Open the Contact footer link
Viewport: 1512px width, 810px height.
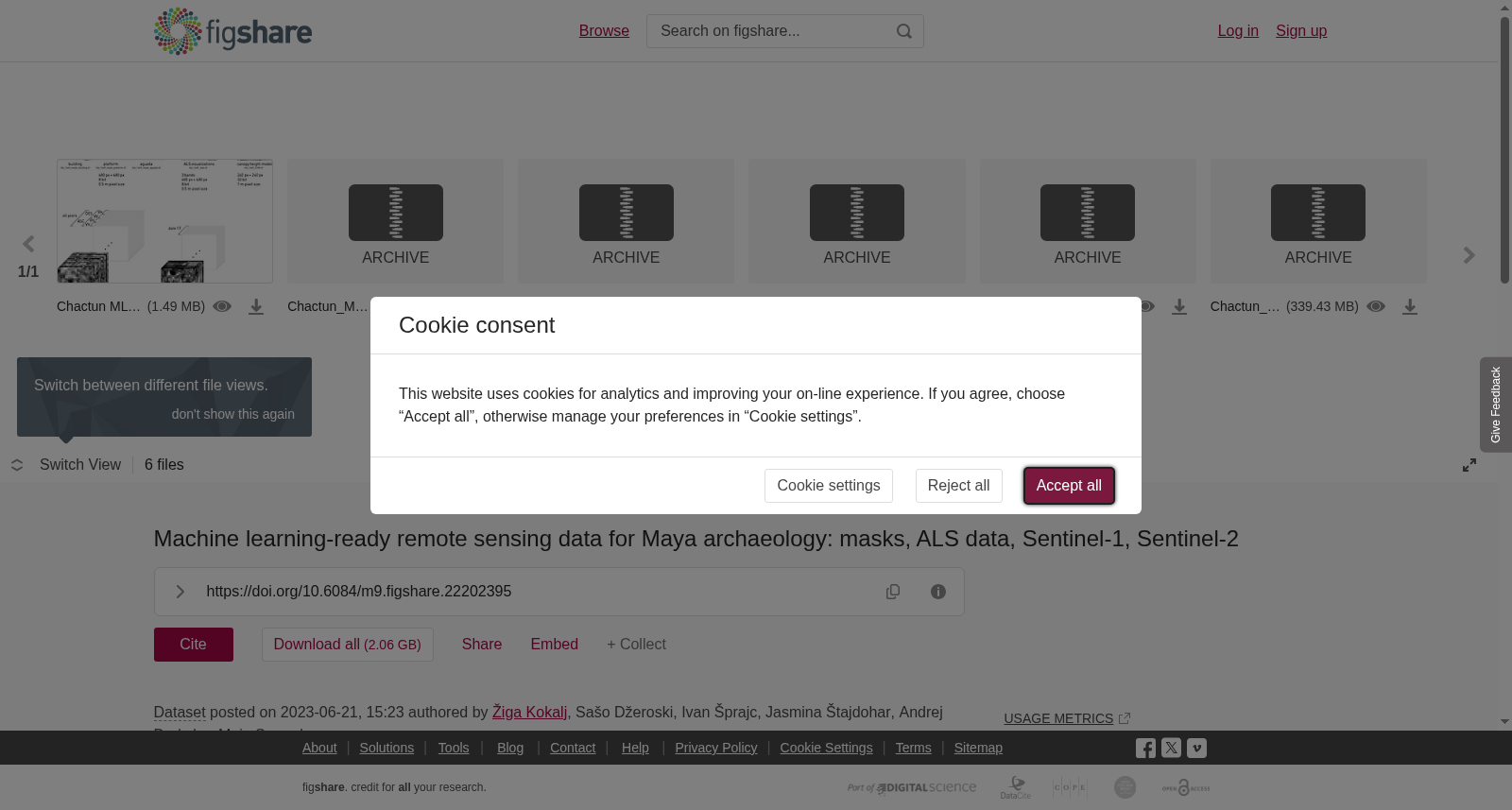tap(573, 748)
